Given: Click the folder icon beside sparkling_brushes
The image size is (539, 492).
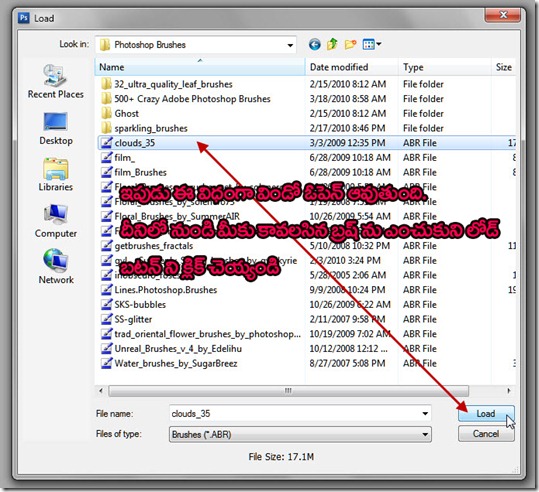Looking at the screenshot, I should [x=107, y=128].
